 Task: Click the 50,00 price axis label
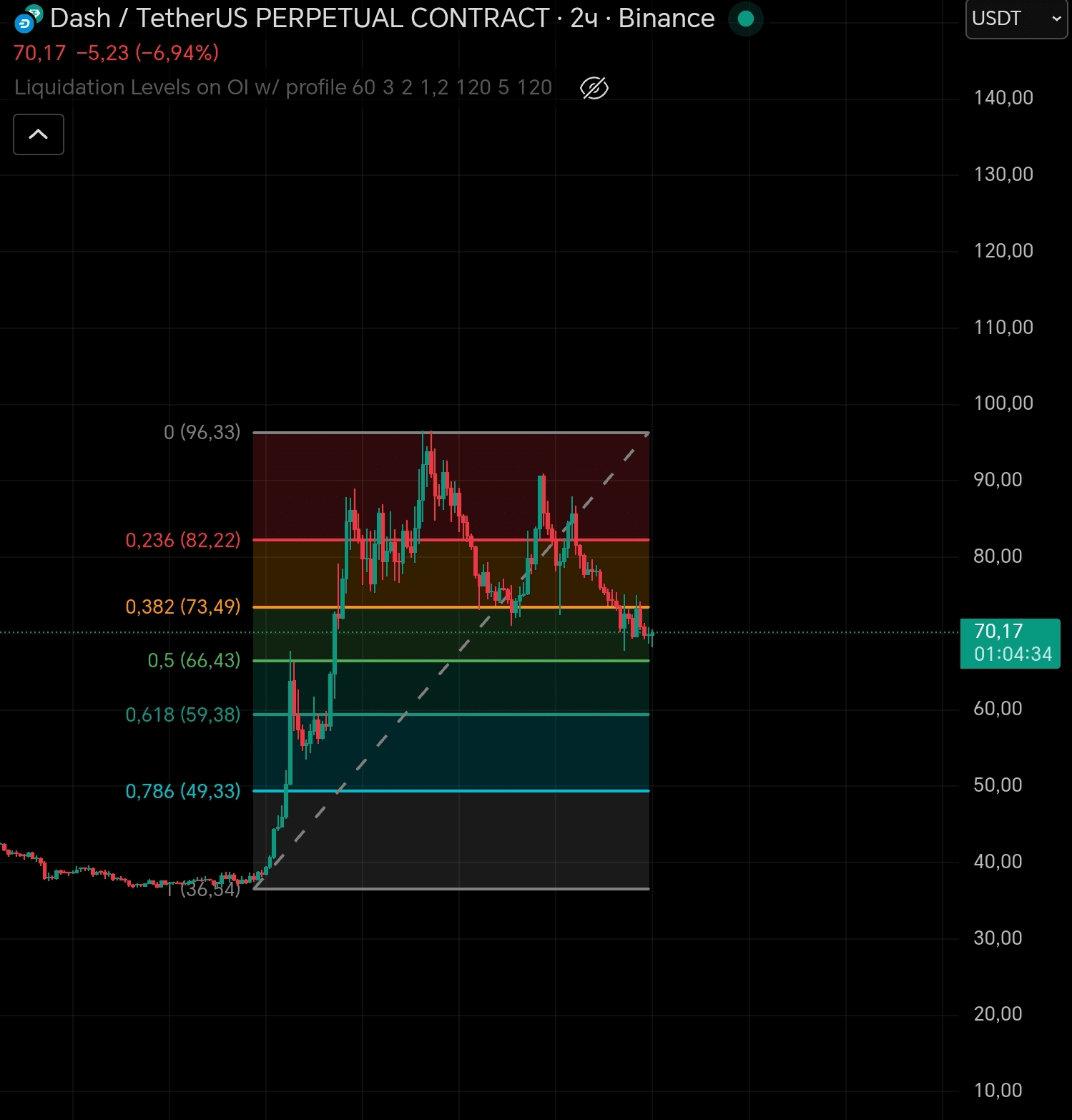coord(998,785)
